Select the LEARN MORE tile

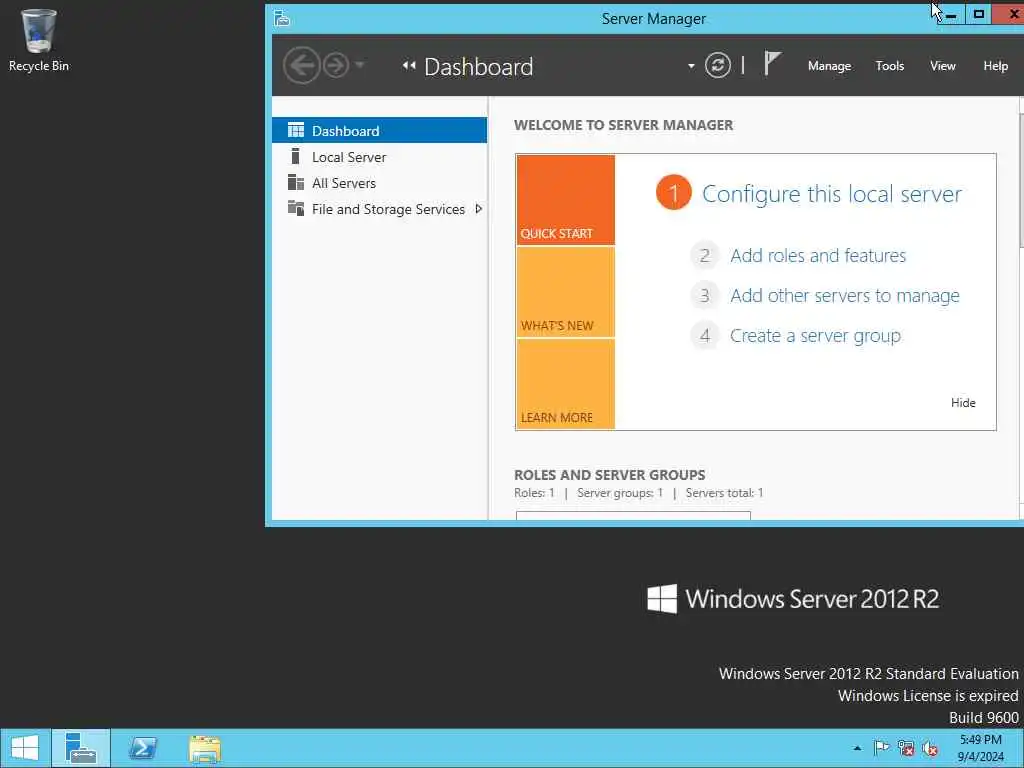pyautogui.click(x=566, y=384)
